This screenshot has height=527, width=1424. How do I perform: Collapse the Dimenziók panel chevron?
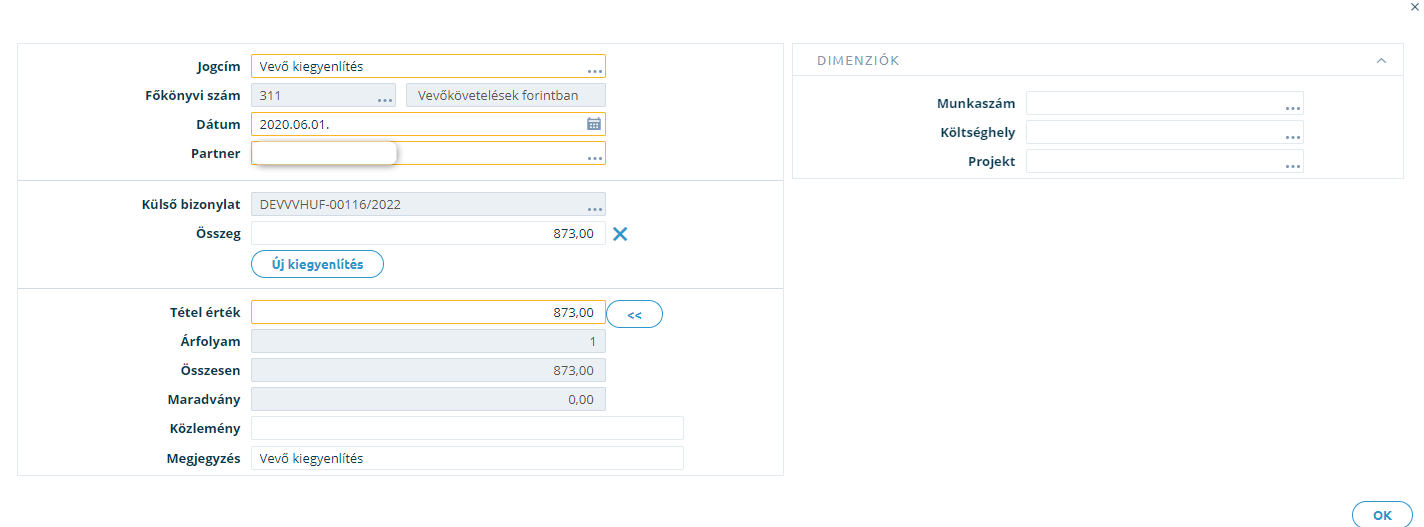pos(1381,60)
